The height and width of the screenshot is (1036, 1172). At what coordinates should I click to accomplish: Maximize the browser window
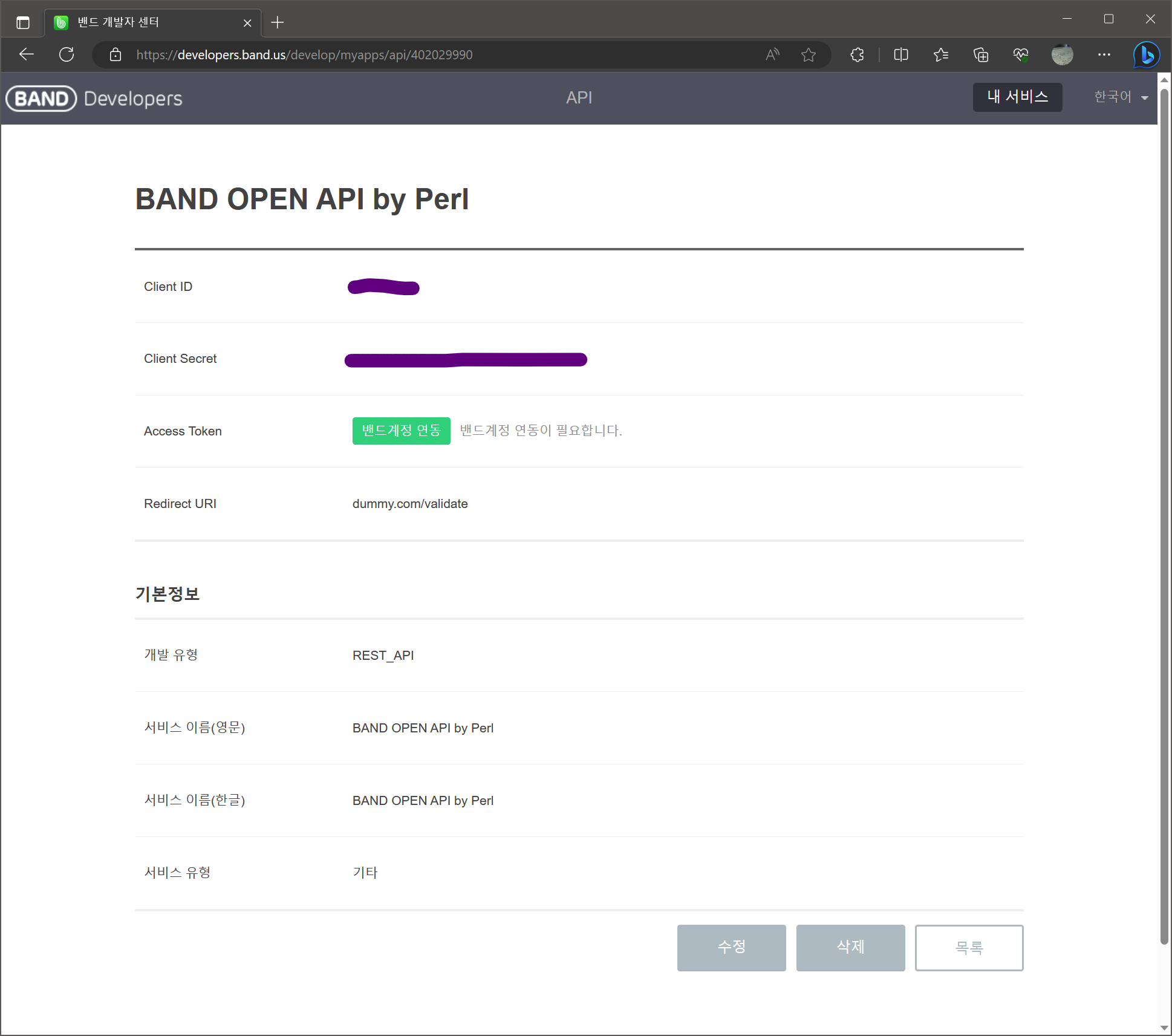pyautogui.click(x=1109, y=19)
